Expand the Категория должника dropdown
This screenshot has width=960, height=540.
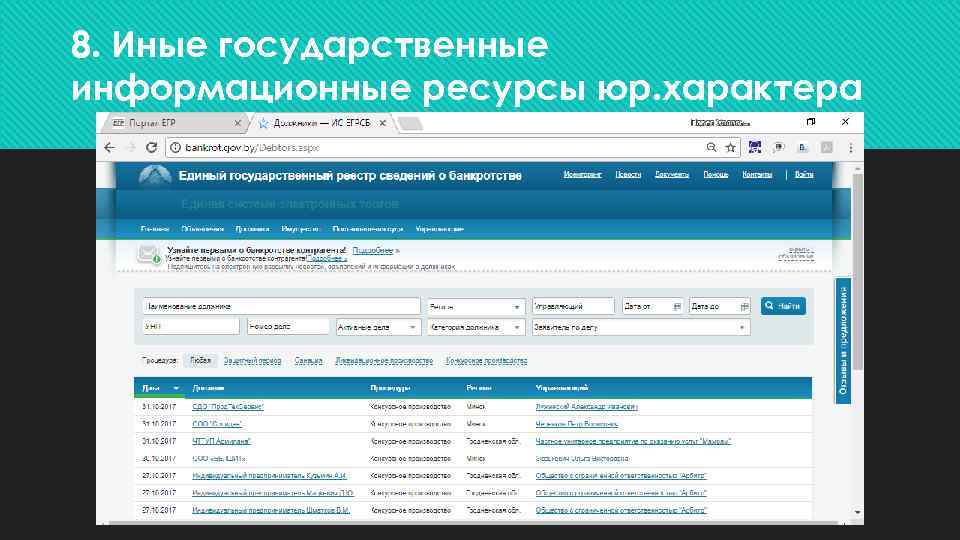tap(476, 327)
